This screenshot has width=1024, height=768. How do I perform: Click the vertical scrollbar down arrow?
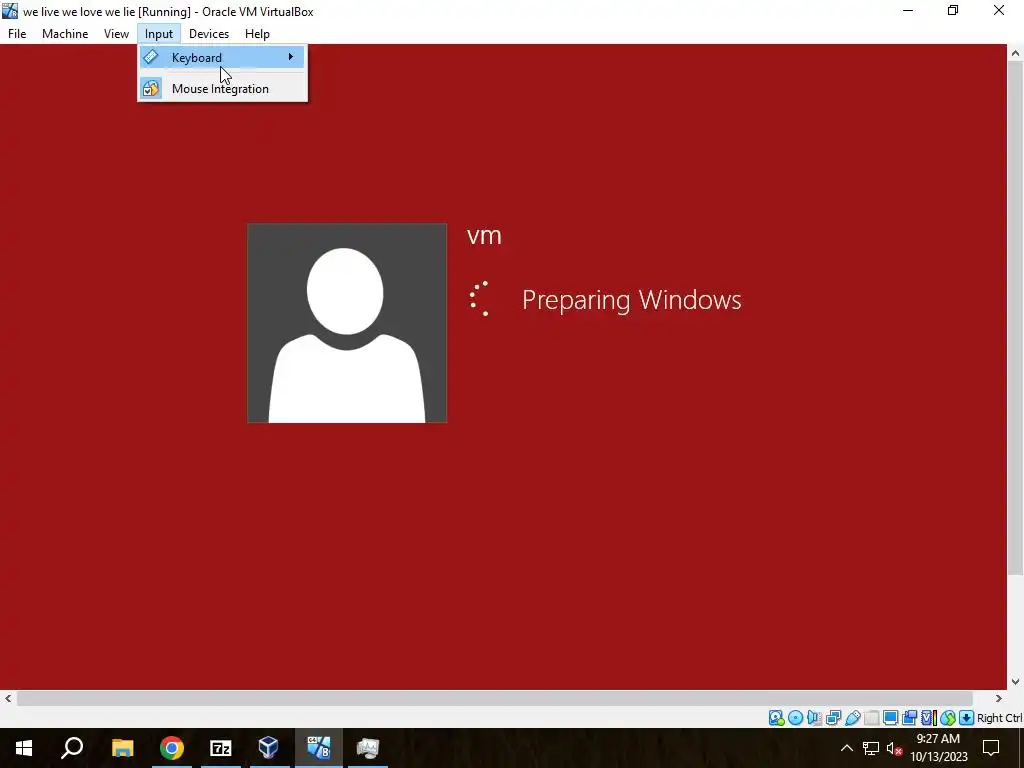click(1016, 681)
